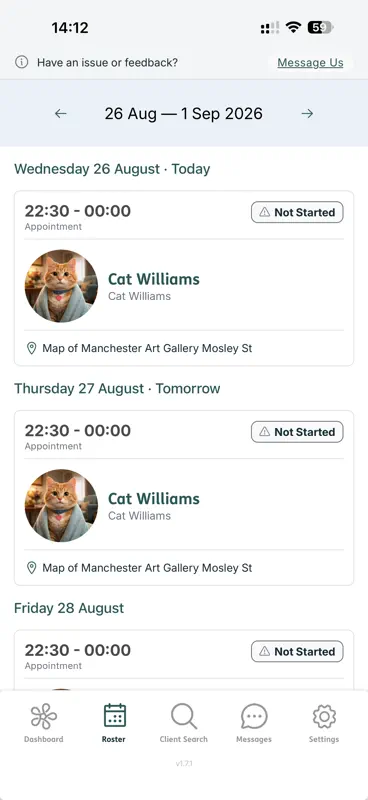The height and width of the screenshot is (800, 368).
Task: Advance to next week with right arrow
Action: pyautogui.click(x=307, y=113)
